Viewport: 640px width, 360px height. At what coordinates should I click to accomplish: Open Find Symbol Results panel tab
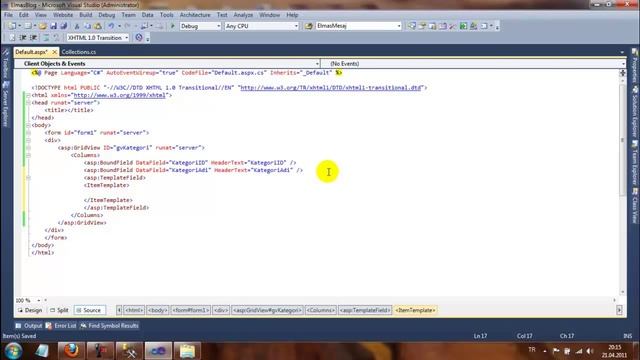109,326
